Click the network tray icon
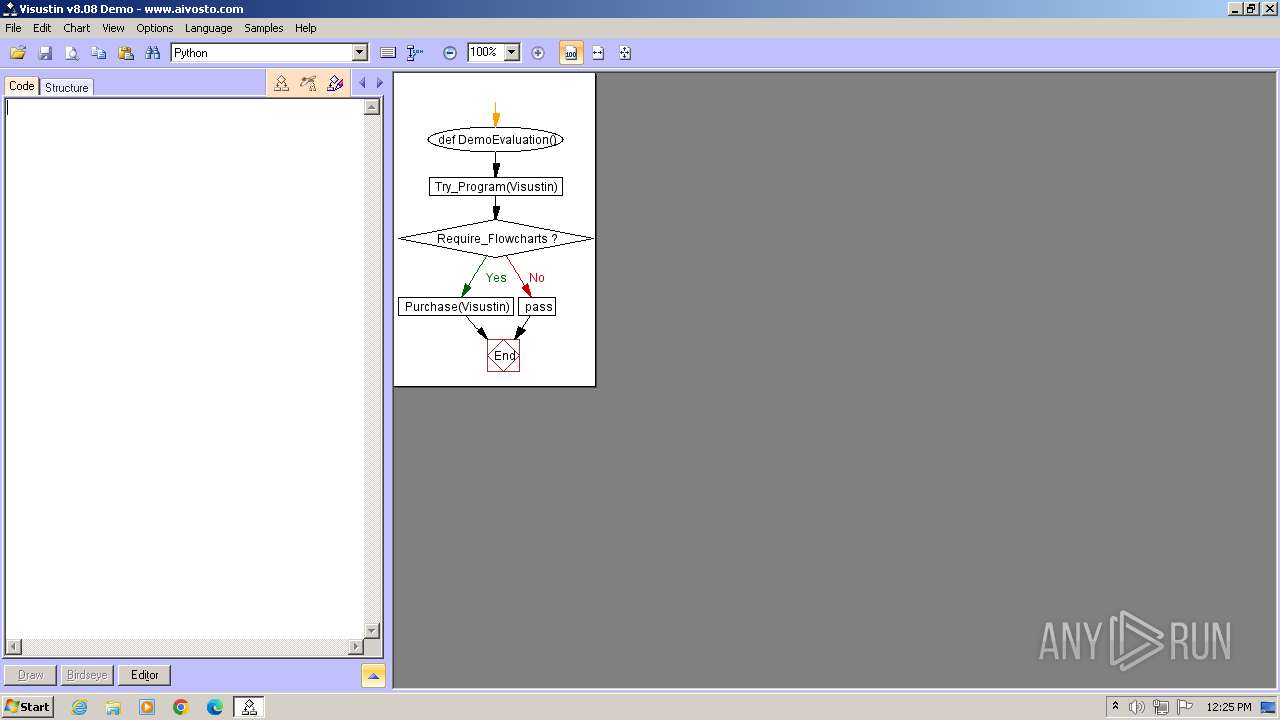The image size is (1280, 720). [1161, 707]
